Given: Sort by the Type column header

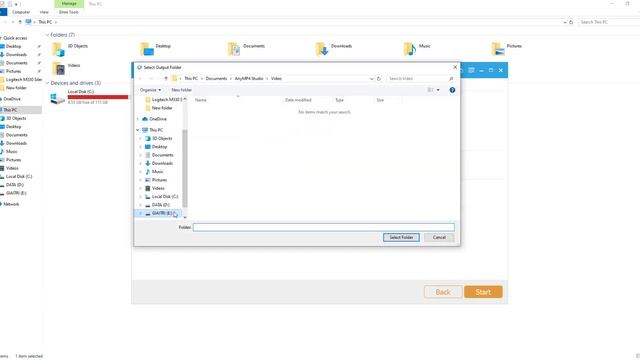Looking at the screenshot, I should (340, 100).
